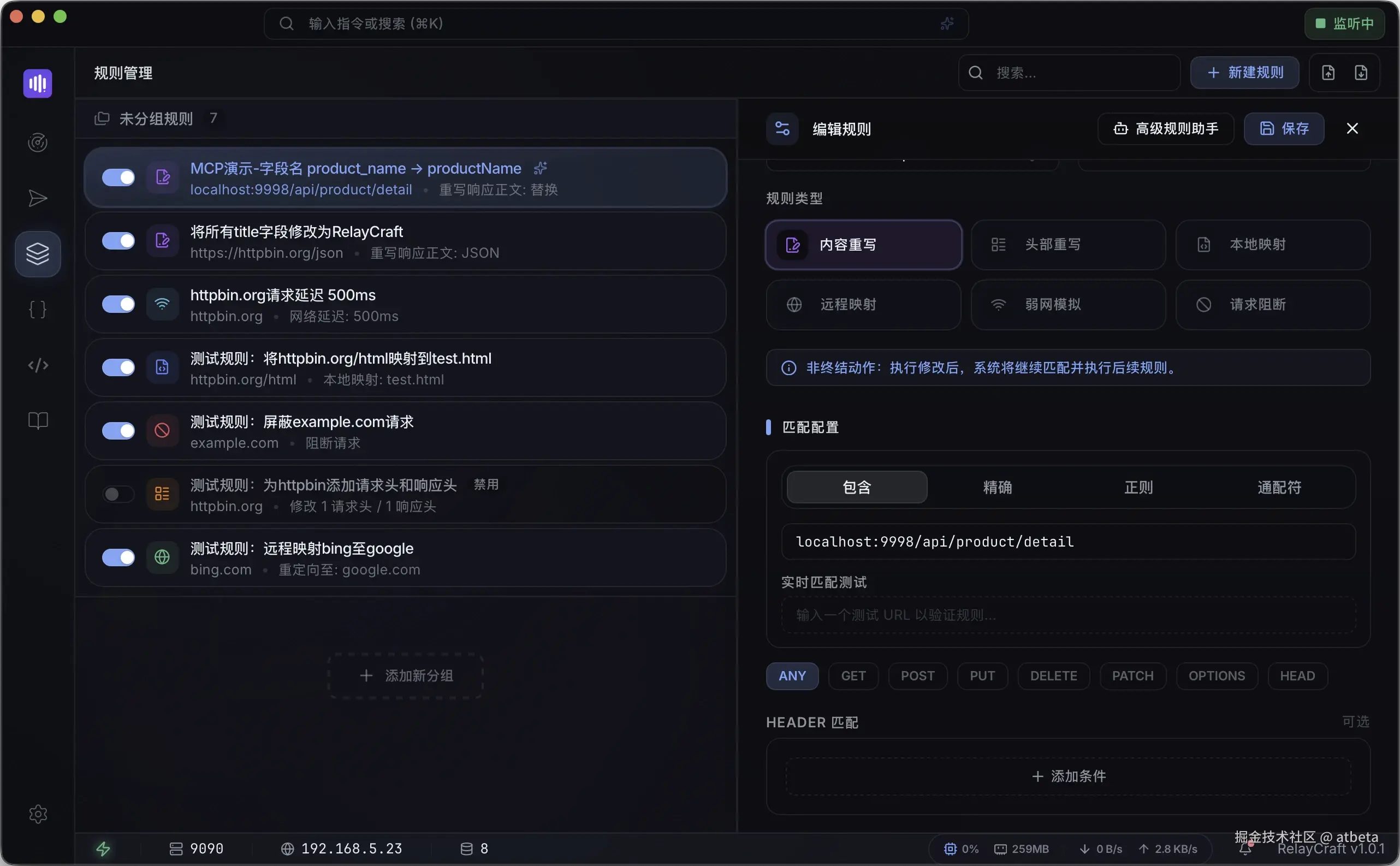Select the send/requests tool in the sidebar
The height and width of the screenshot is (866, 1400).
[37, 198]
